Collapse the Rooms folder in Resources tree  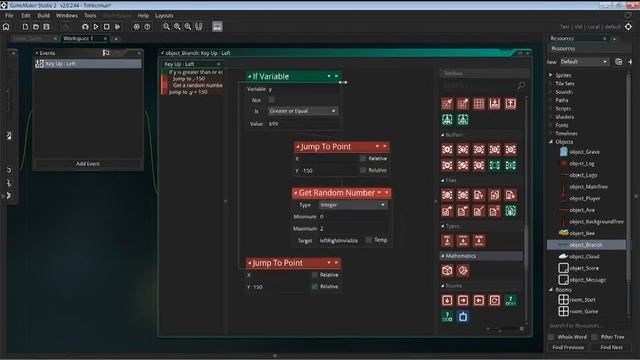[551, 289]
